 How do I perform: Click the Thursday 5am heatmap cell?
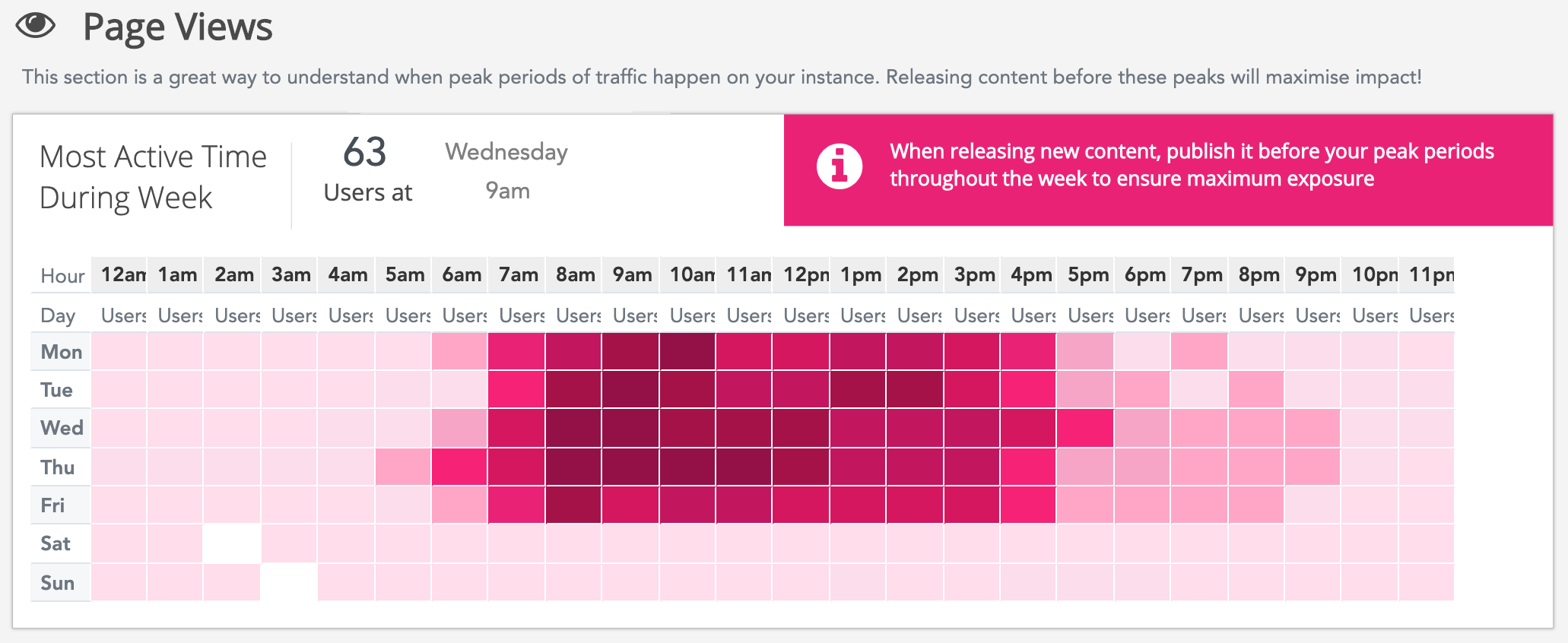(404, 467)
